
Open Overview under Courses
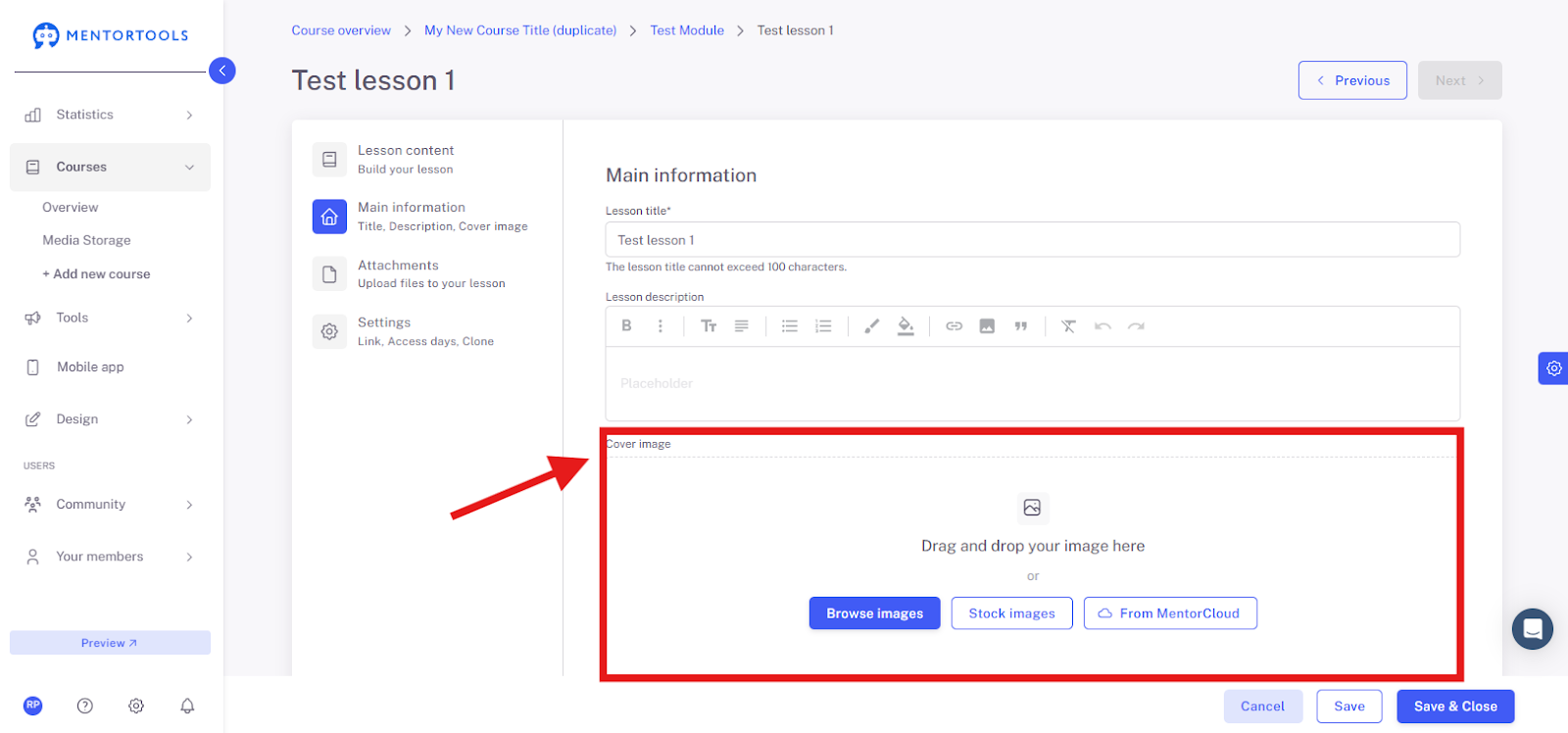click(x=71, y=208)
